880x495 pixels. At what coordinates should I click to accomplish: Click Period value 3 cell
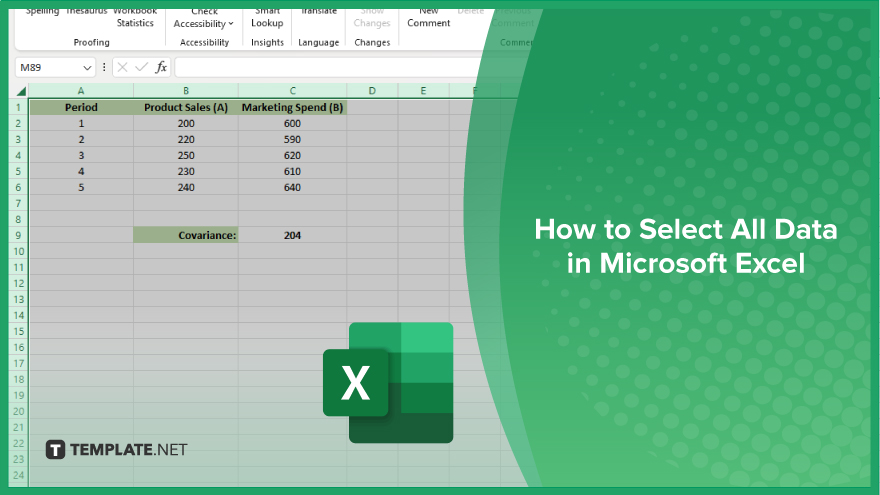click(x=81, y=155)
